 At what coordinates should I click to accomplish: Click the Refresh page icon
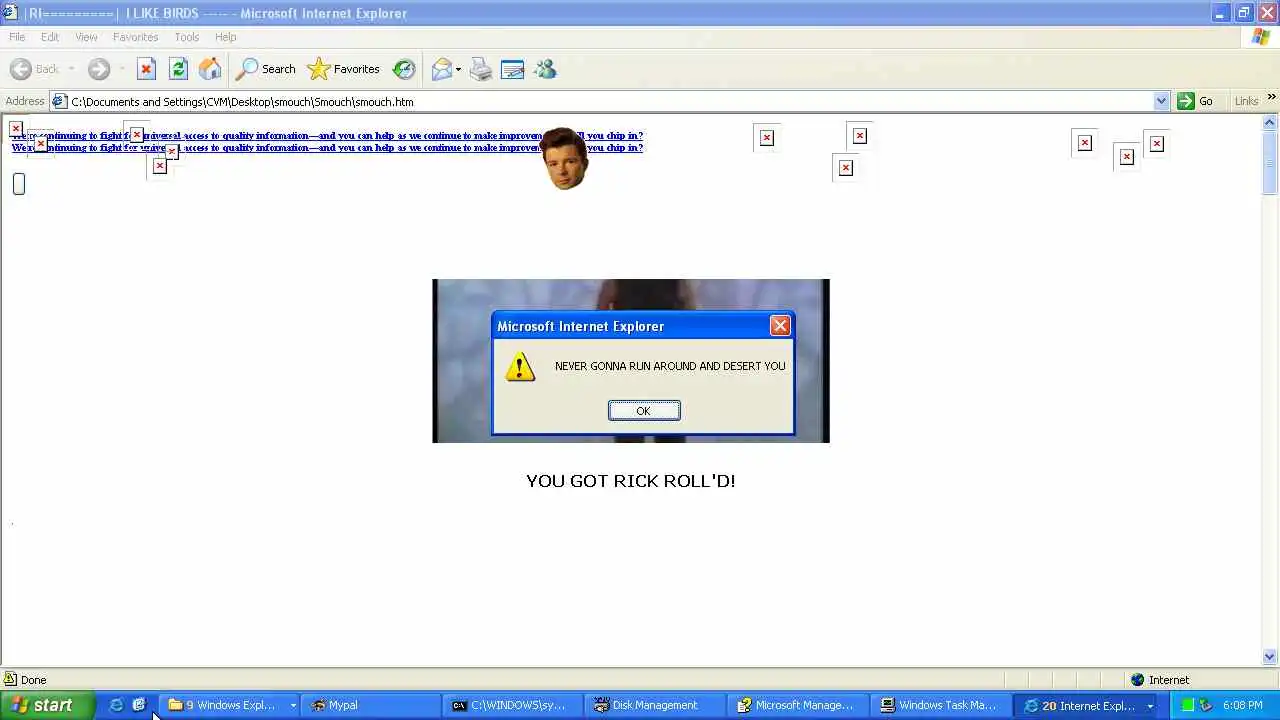tap(178, 69)
